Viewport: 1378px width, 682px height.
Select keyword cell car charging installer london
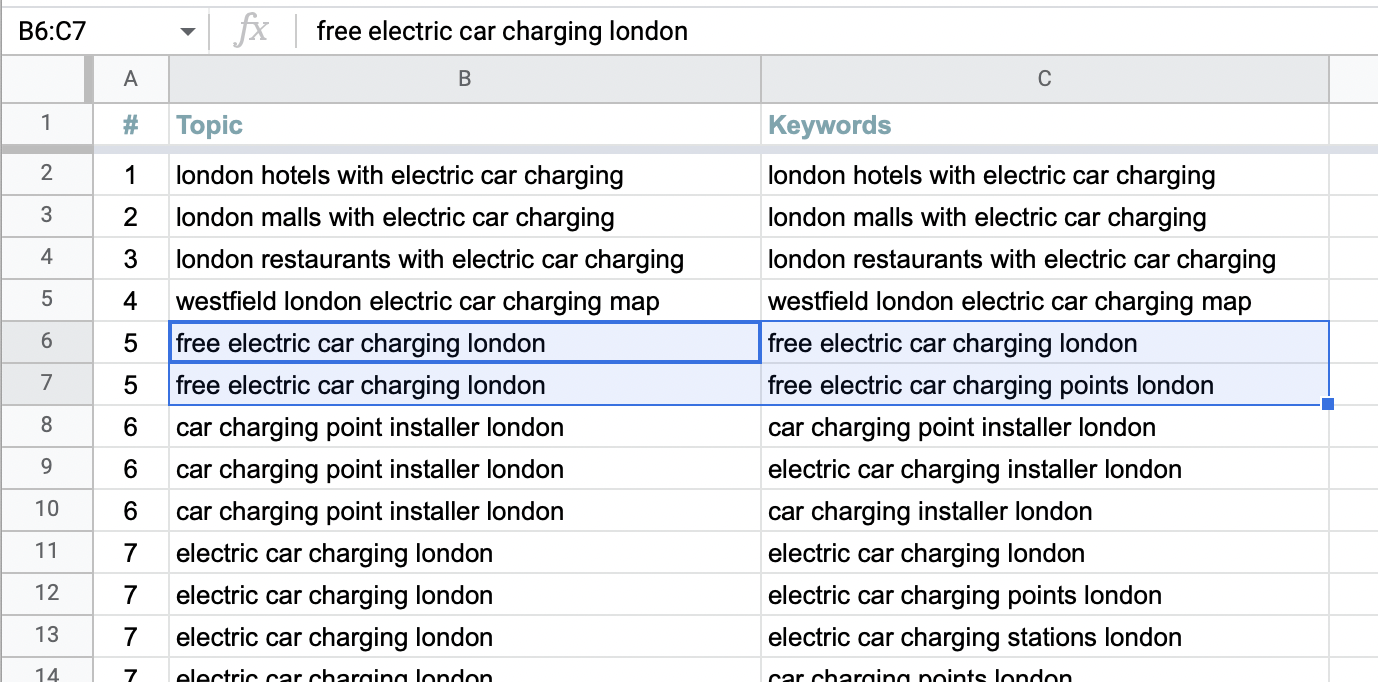coord(1045,511)
